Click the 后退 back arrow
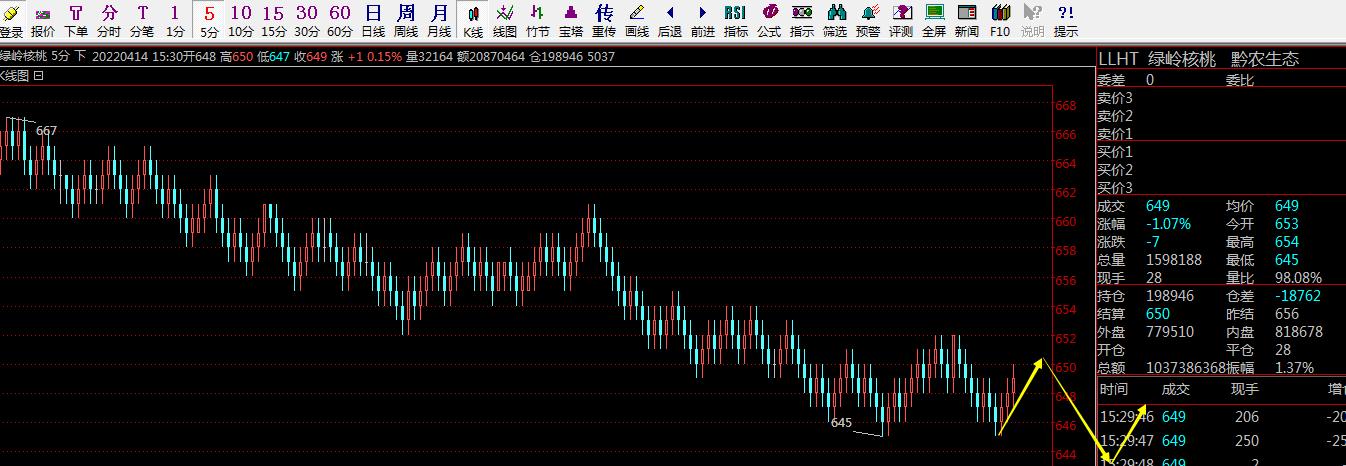 tap(670, 20)
